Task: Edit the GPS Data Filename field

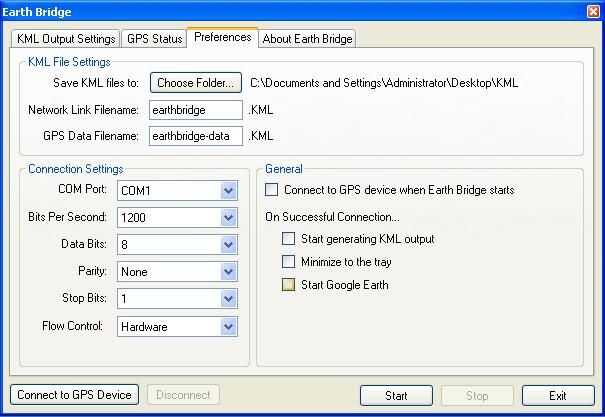Action: click(196, 136)
